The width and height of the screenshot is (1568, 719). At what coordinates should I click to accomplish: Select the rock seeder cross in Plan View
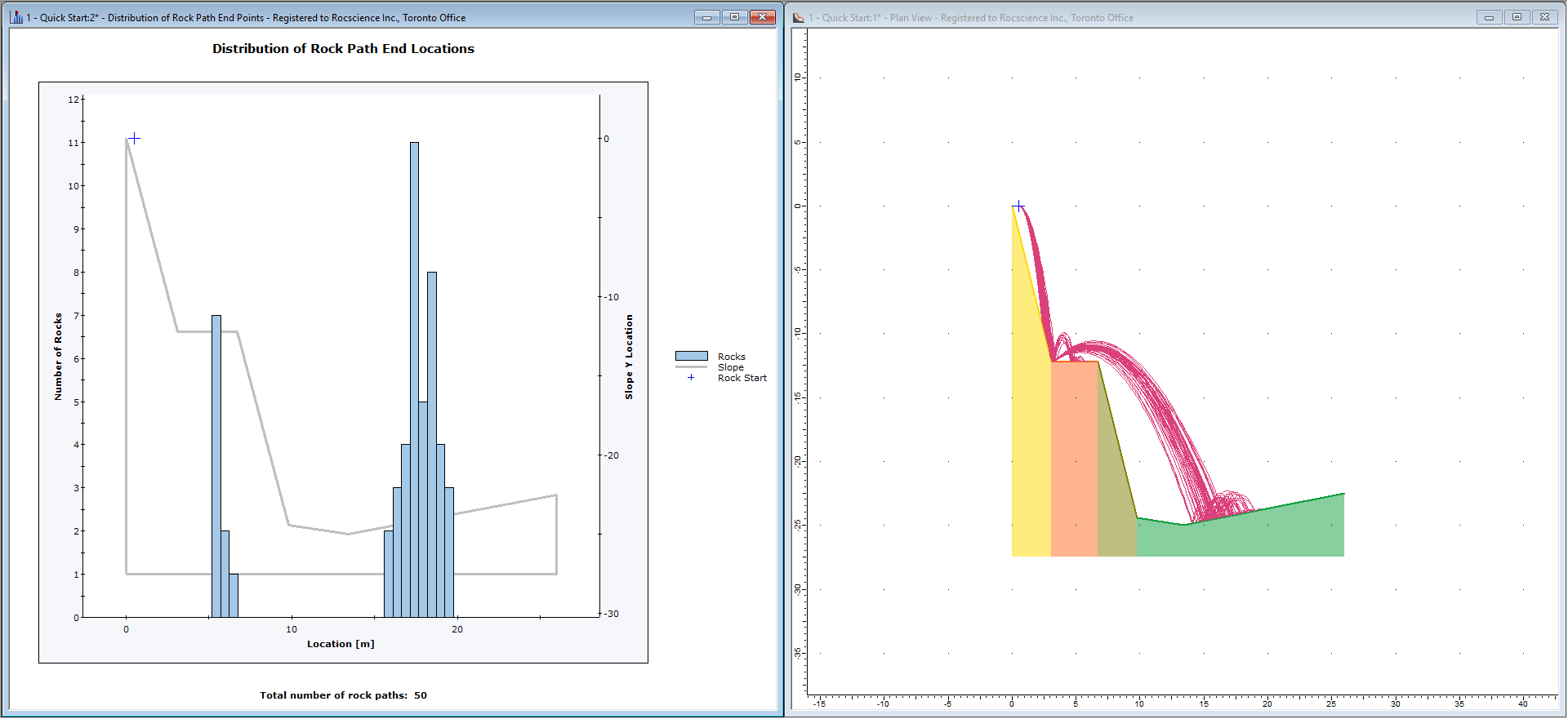1018,206
